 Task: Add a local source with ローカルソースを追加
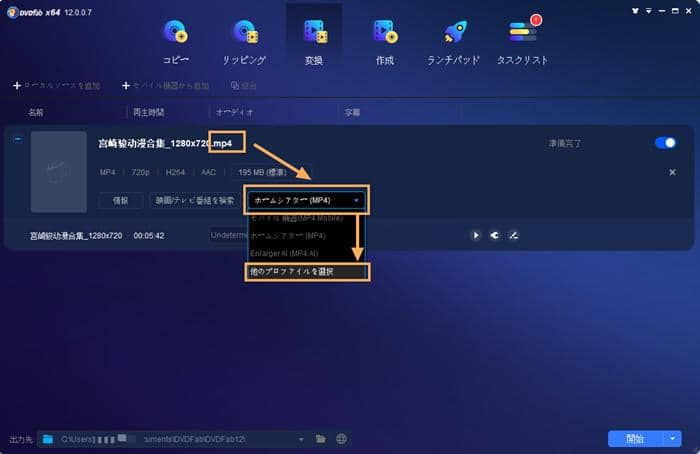[x=57, y=85]
